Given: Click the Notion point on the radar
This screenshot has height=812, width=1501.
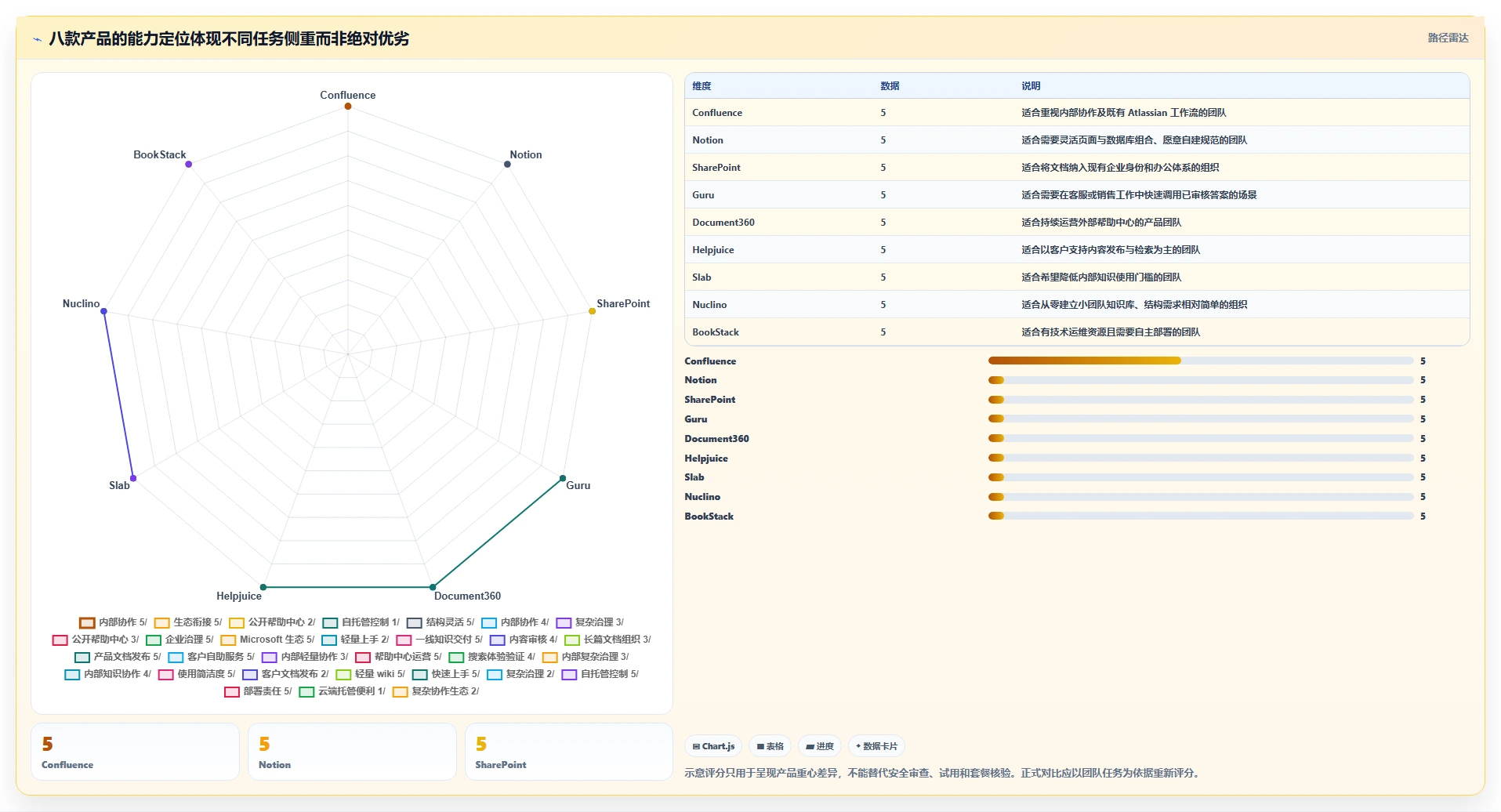Looking at the screenshot, I should tap(507, 164).
